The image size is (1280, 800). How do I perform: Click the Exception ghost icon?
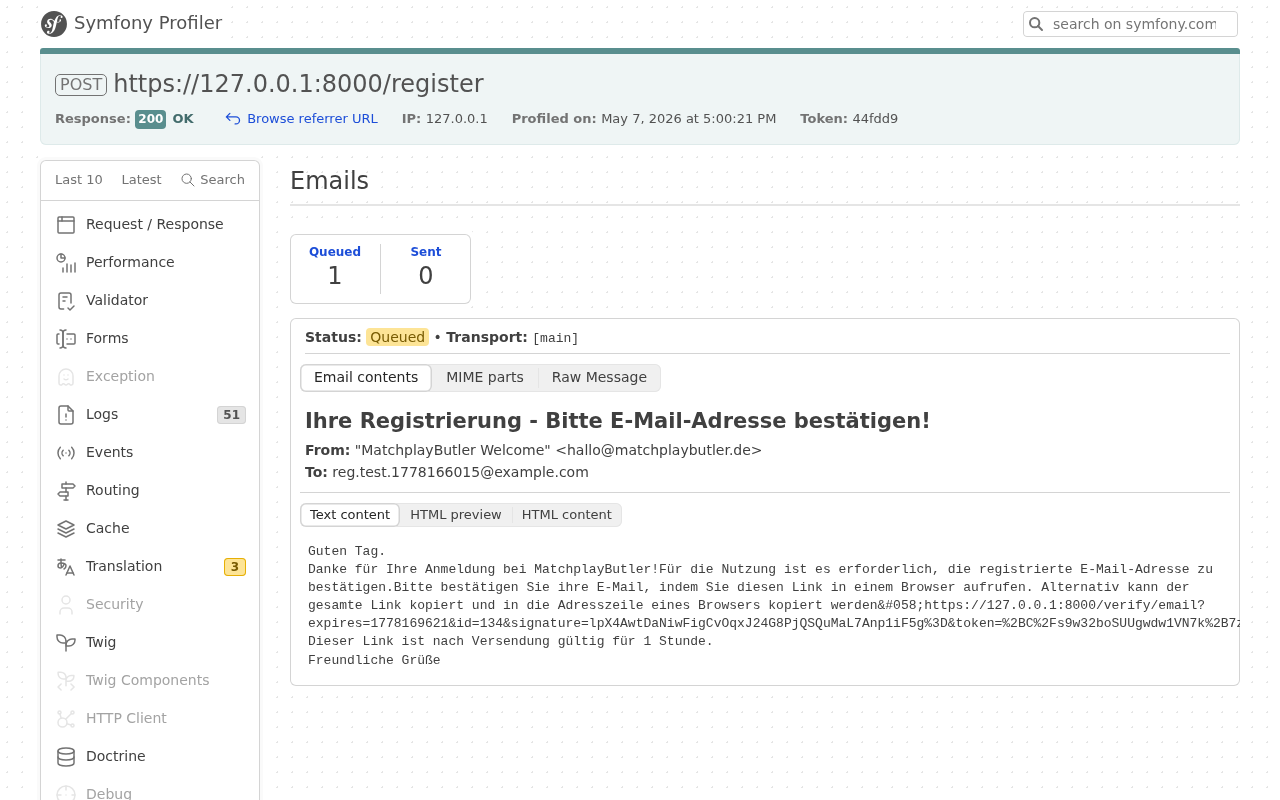(x=66, y=377)
